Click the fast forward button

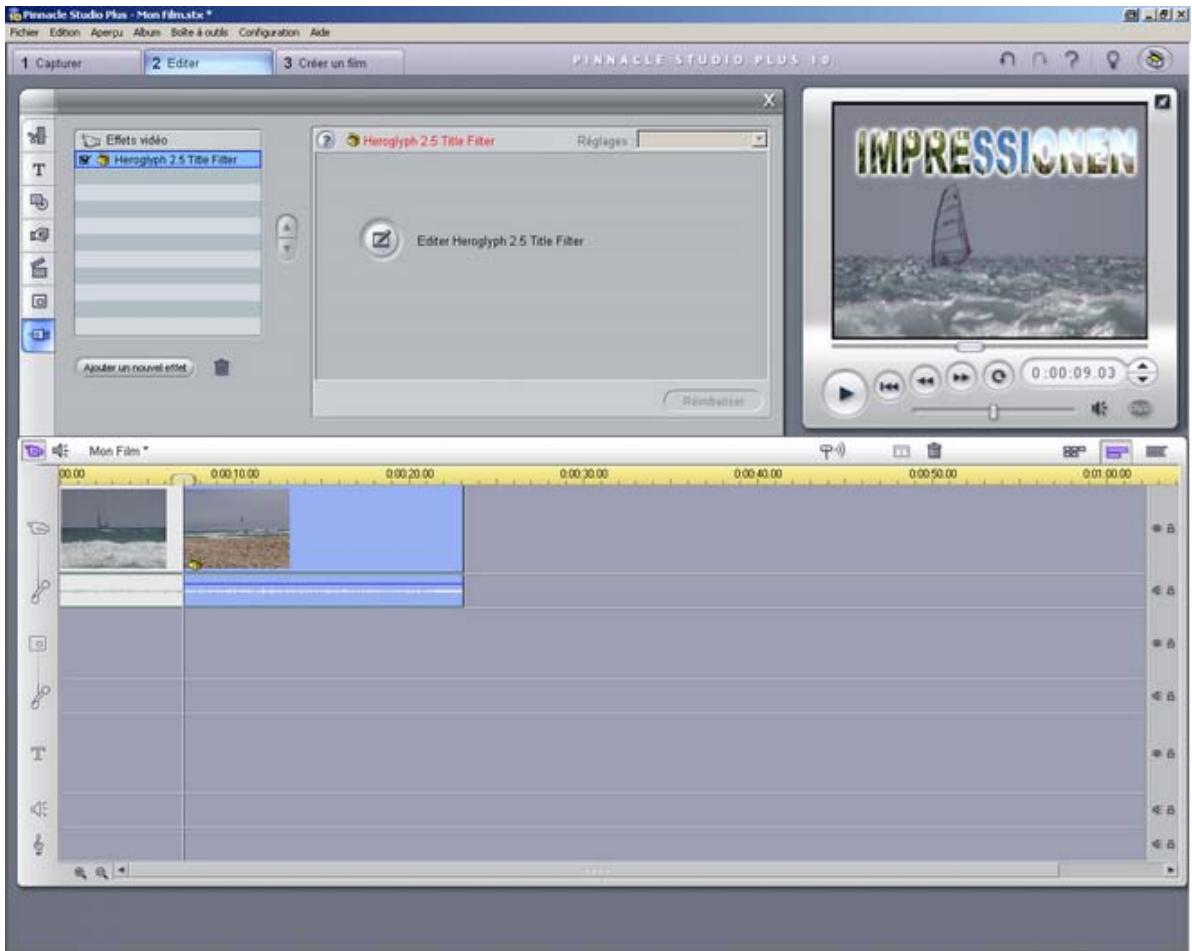pos(961,377)
